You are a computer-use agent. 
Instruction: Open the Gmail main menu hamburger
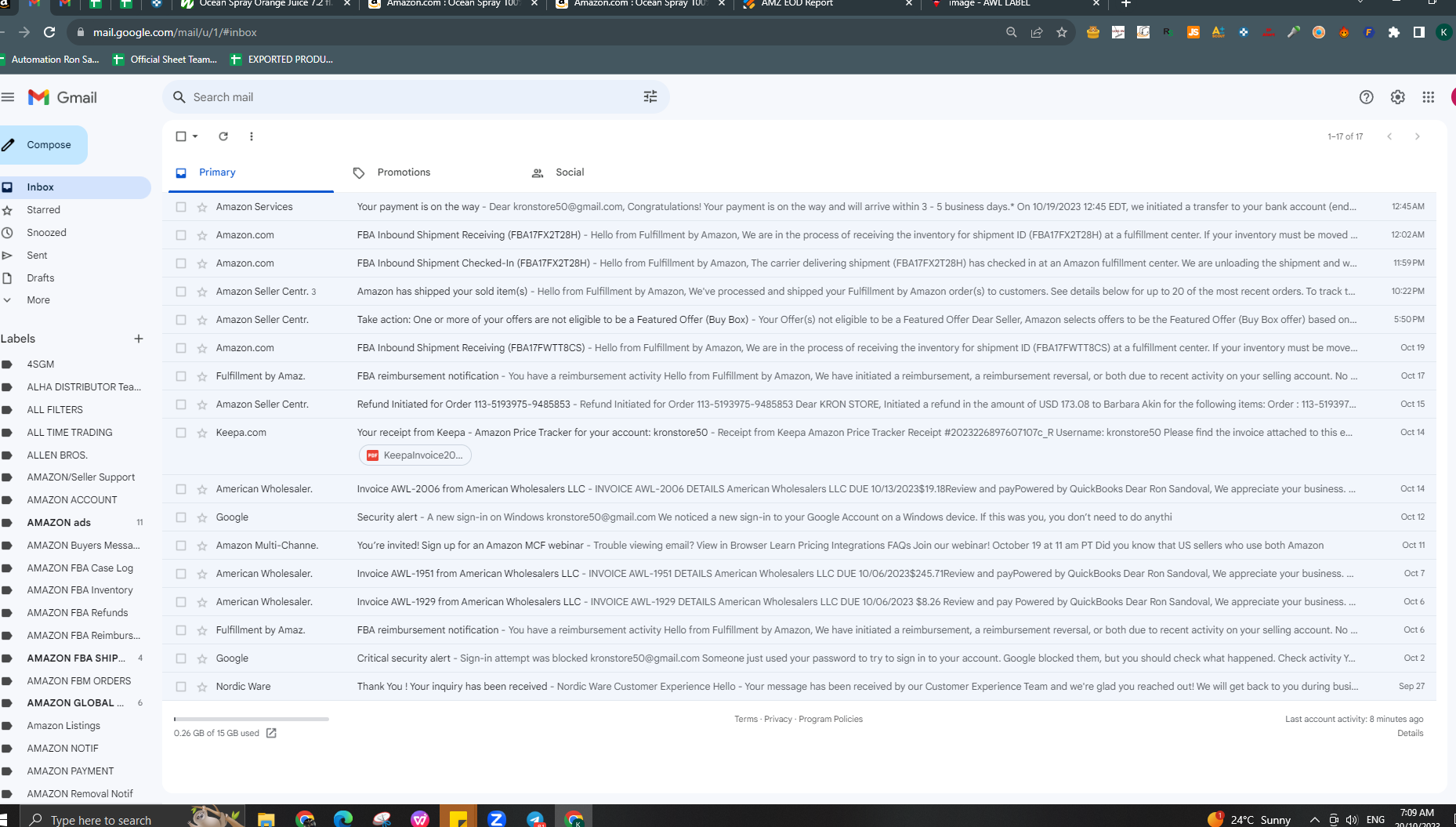(x=8, y=97)
